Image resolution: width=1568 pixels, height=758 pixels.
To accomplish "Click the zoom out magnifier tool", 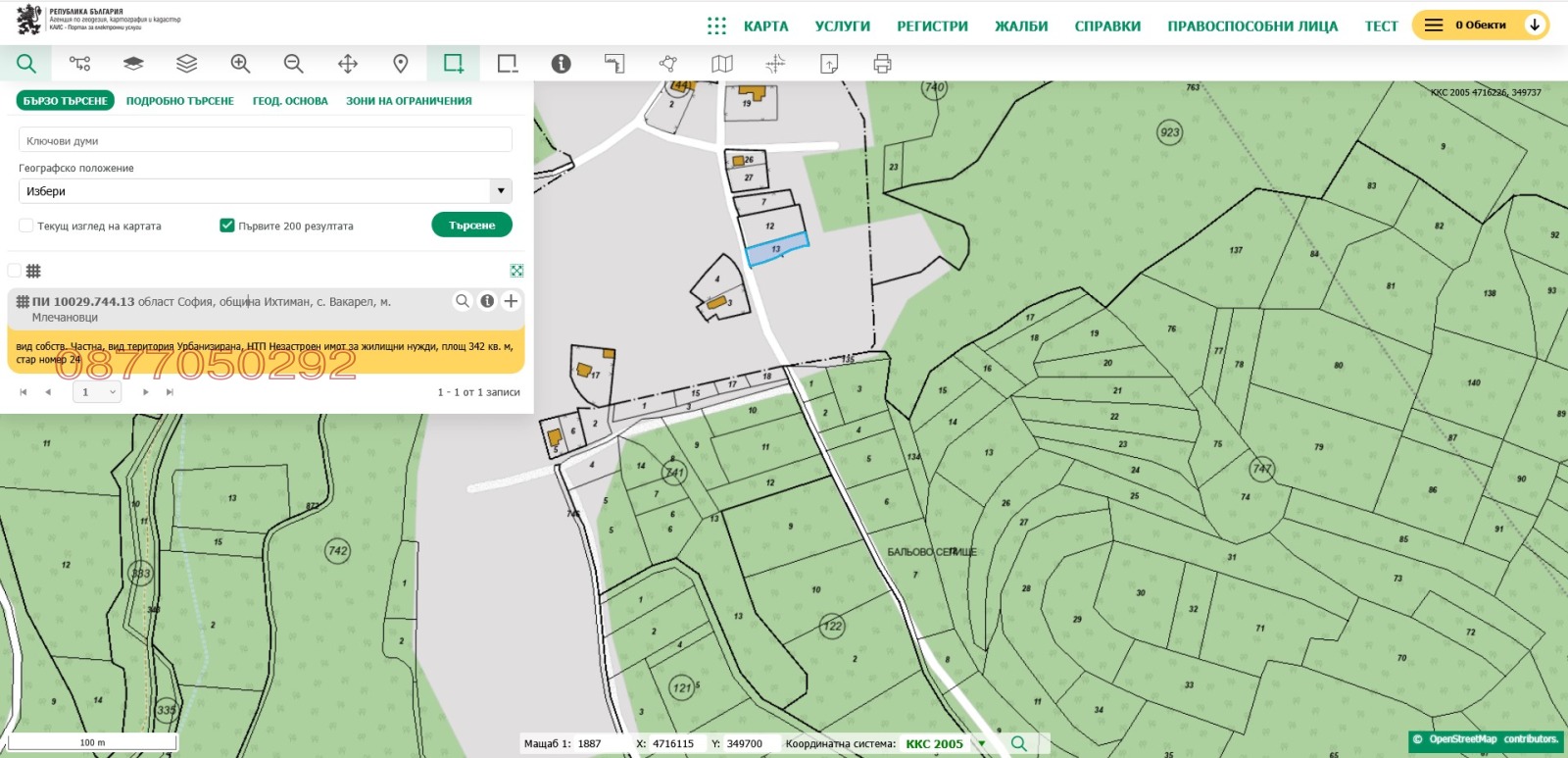I will tap(293, 64).
